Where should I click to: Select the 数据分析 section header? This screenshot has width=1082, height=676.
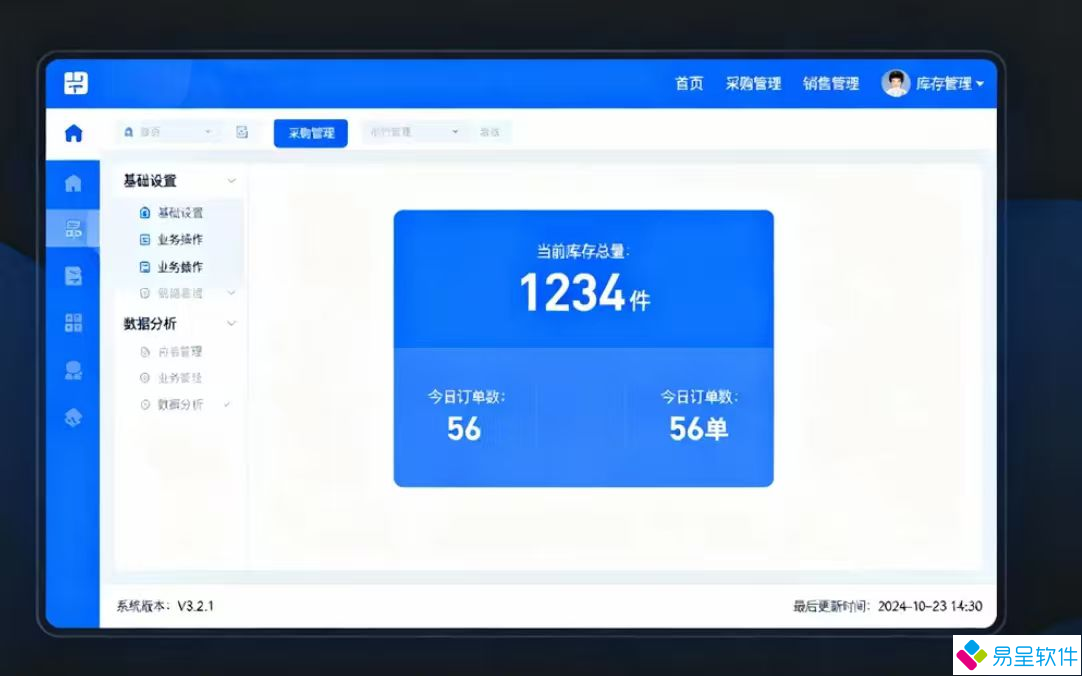[x=150, y=324]
